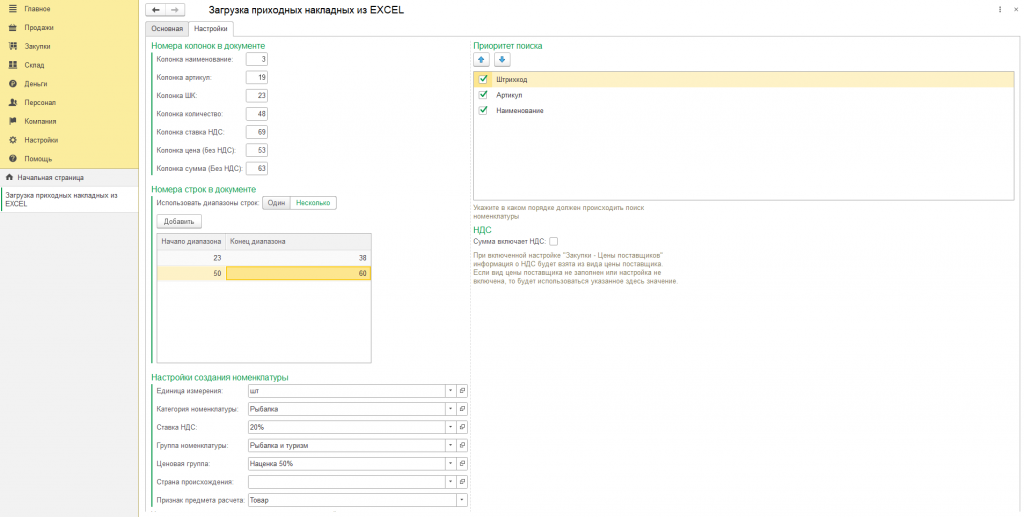
Task: Switch to the Основная tab
Action: [167, 29]
